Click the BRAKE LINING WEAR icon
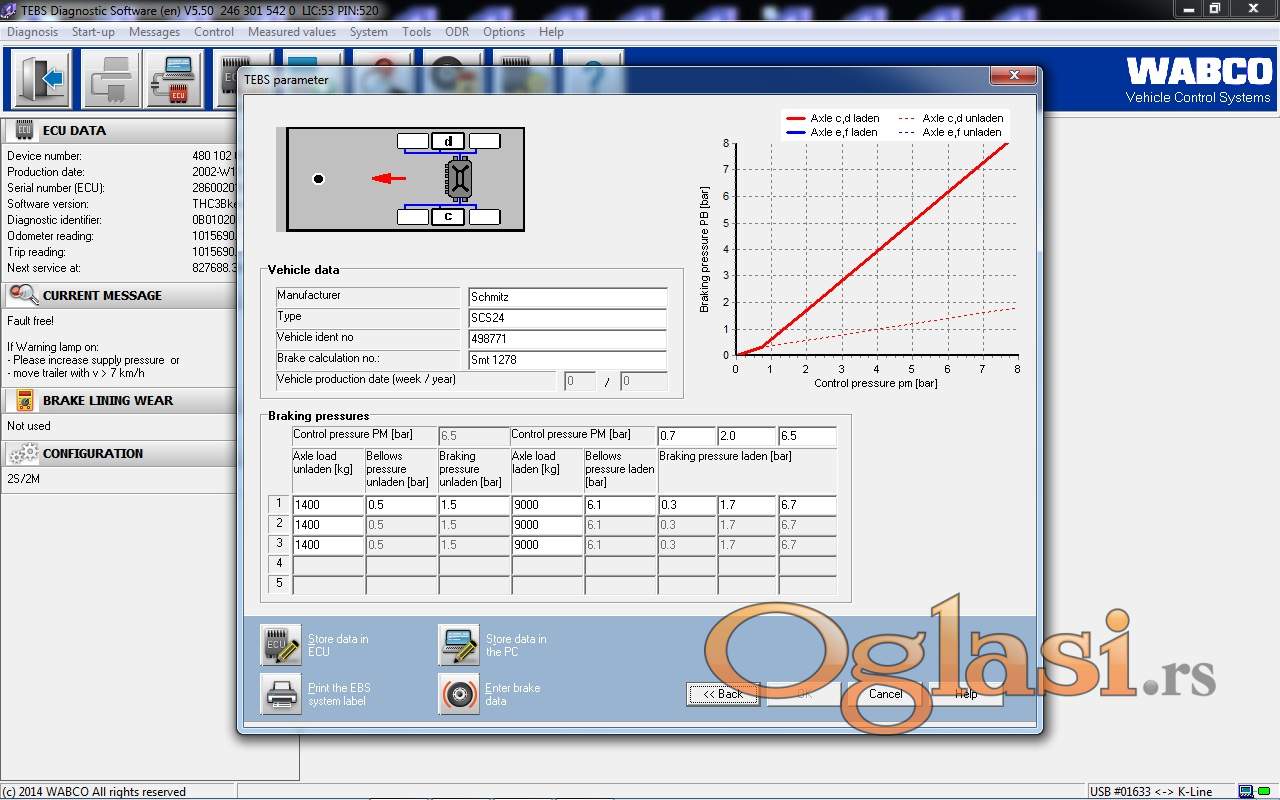This screenshot has width=1280, height=800. [x=23, y=400]
